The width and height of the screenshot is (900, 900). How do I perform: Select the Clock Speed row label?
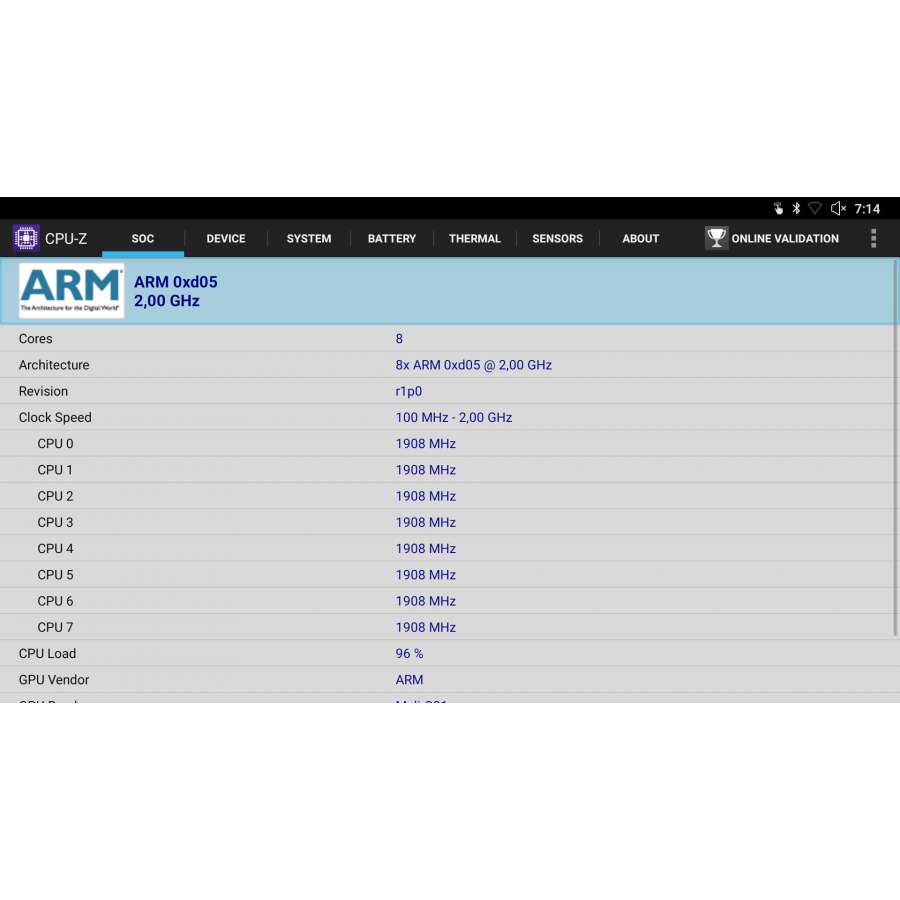coord(55,417)
